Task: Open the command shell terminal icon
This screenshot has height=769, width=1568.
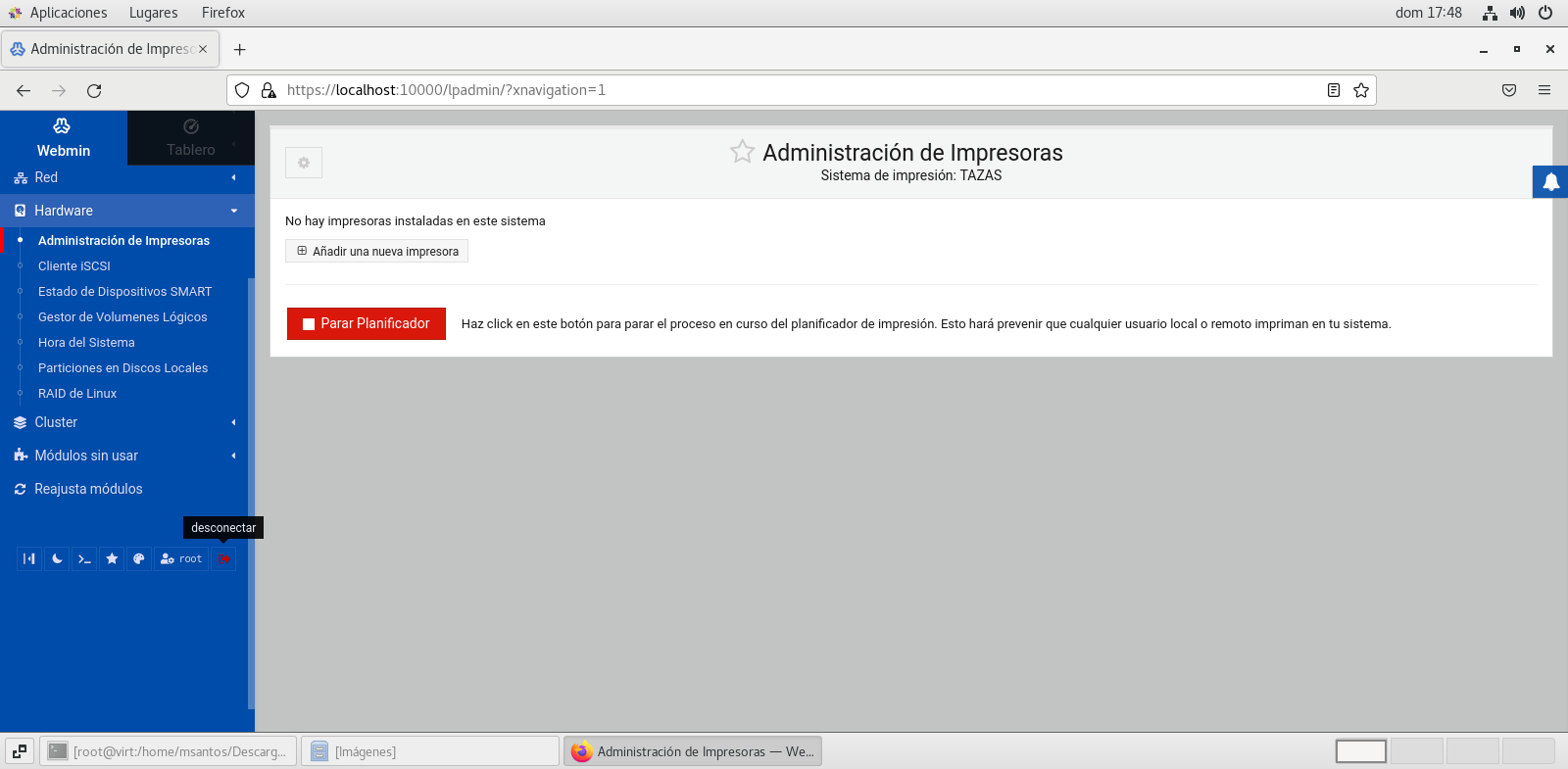Action: tap(84, 558)
